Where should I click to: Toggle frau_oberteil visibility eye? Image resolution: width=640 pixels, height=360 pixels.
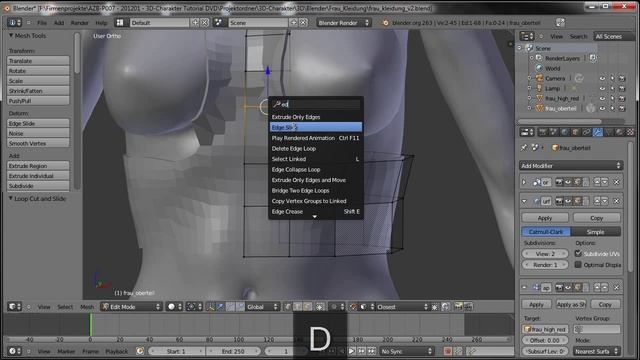(602, 108)
